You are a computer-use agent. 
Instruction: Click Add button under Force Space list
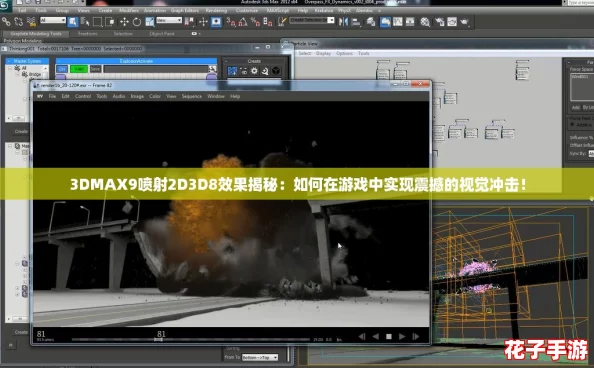coord(576,108)
